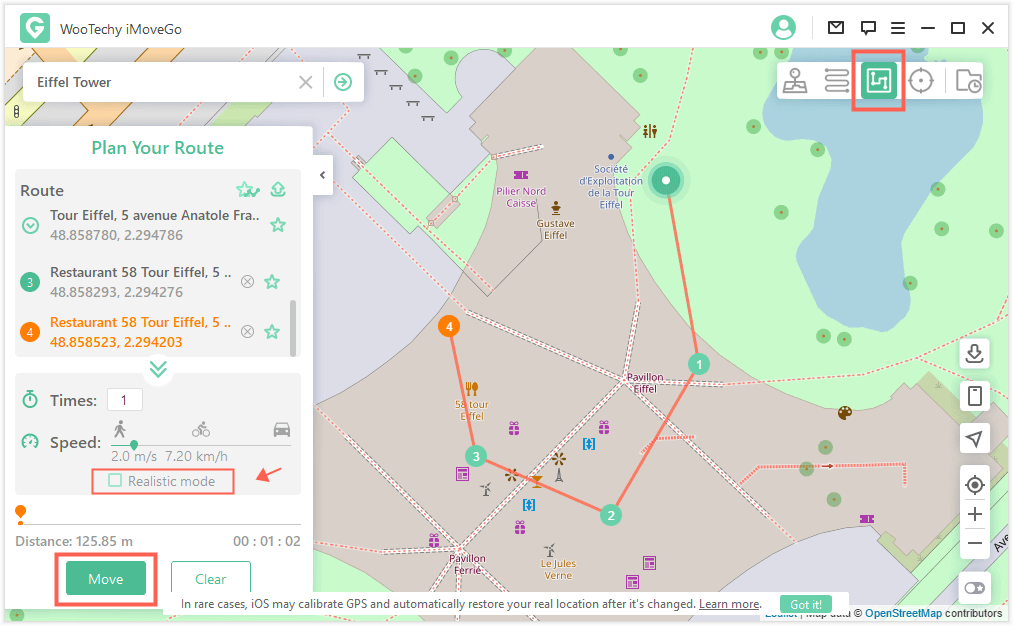Open the Joystick mode target icon
This screenshot has width=1013, height=626.
[x=920, y=81]
